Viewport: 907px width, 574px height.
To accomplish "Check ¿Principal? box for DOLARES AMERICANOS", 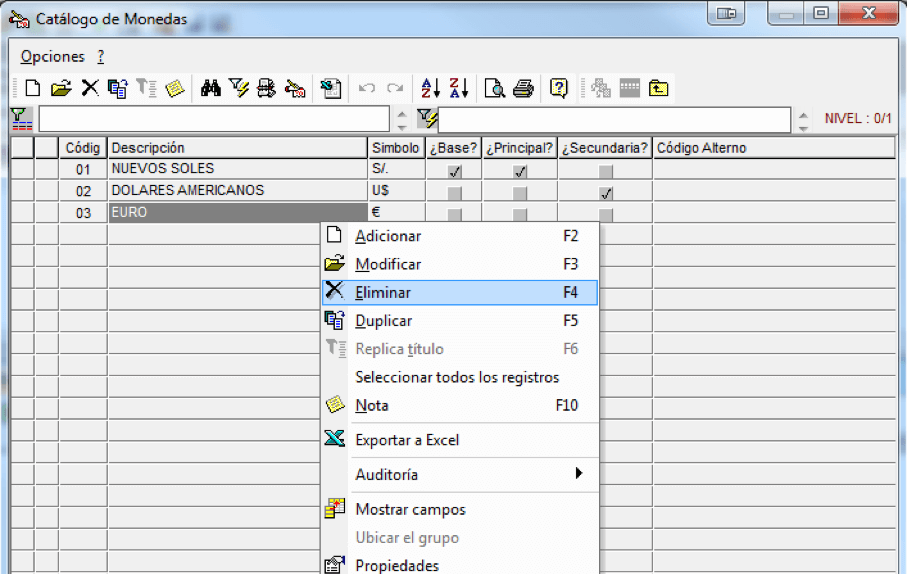I will 520,193.
